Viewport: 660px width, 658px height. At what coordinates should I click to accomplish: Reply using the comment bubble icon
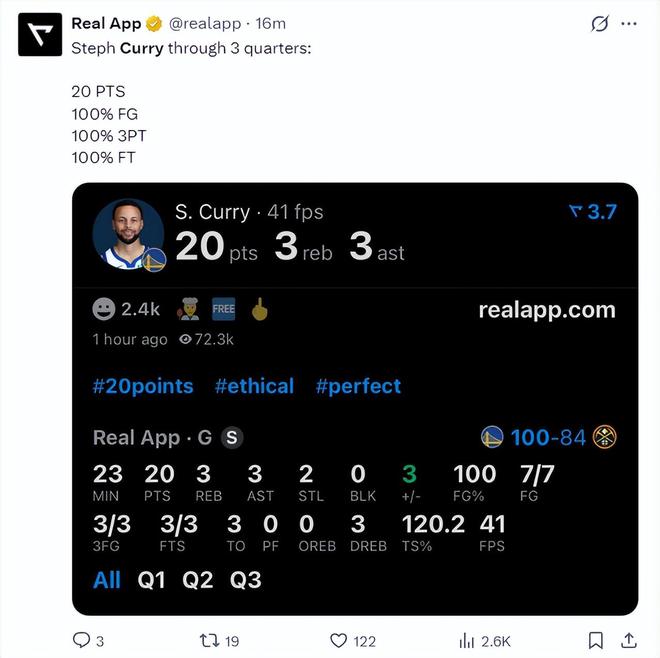click(81, 640)
